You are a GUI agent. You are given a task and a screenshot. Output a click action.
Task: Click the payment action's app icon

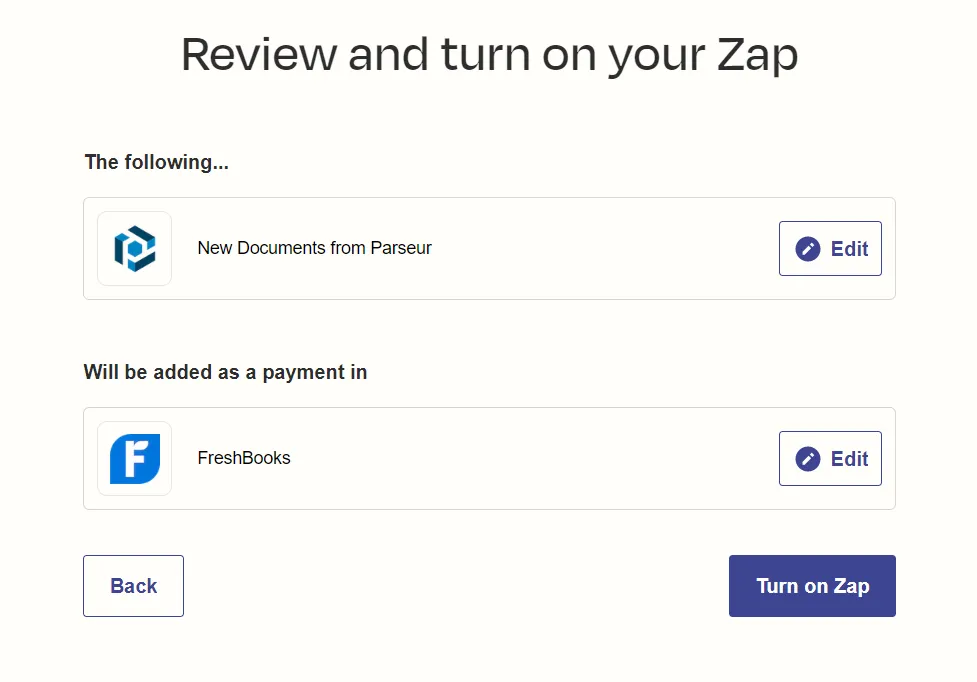click(134, 458)
